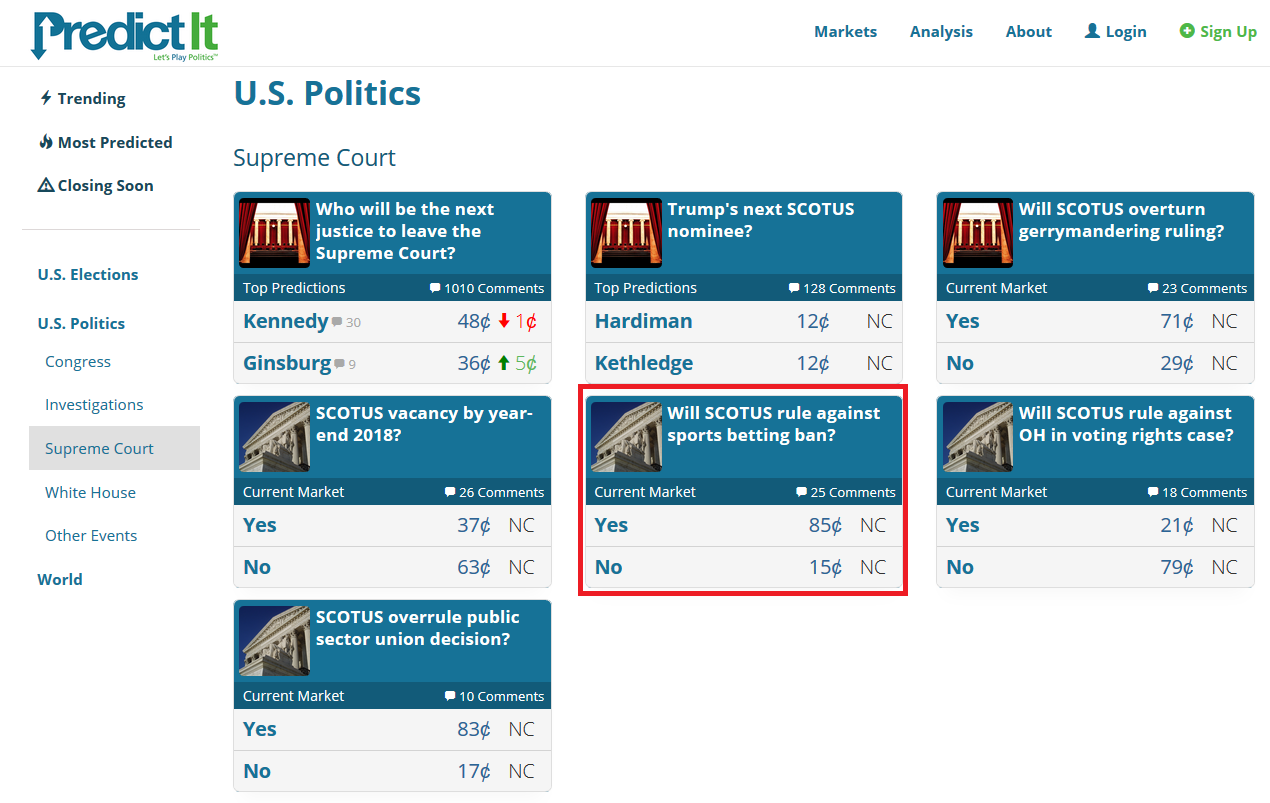Open the Analysis menu
Screen dimensions: 1270x803
(x=941, y=31)
